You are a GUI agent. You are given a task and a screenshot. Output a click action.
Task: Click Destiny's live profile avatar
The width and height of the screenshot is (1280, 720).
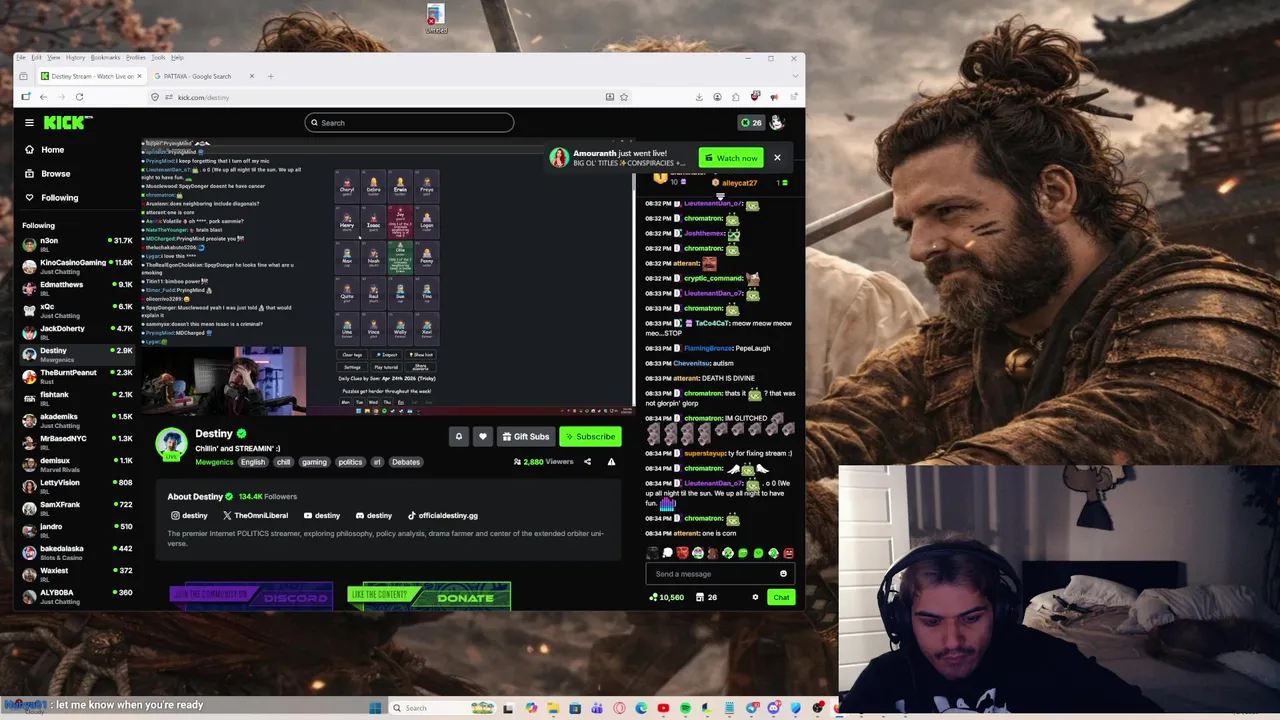[x=171, y=444]
